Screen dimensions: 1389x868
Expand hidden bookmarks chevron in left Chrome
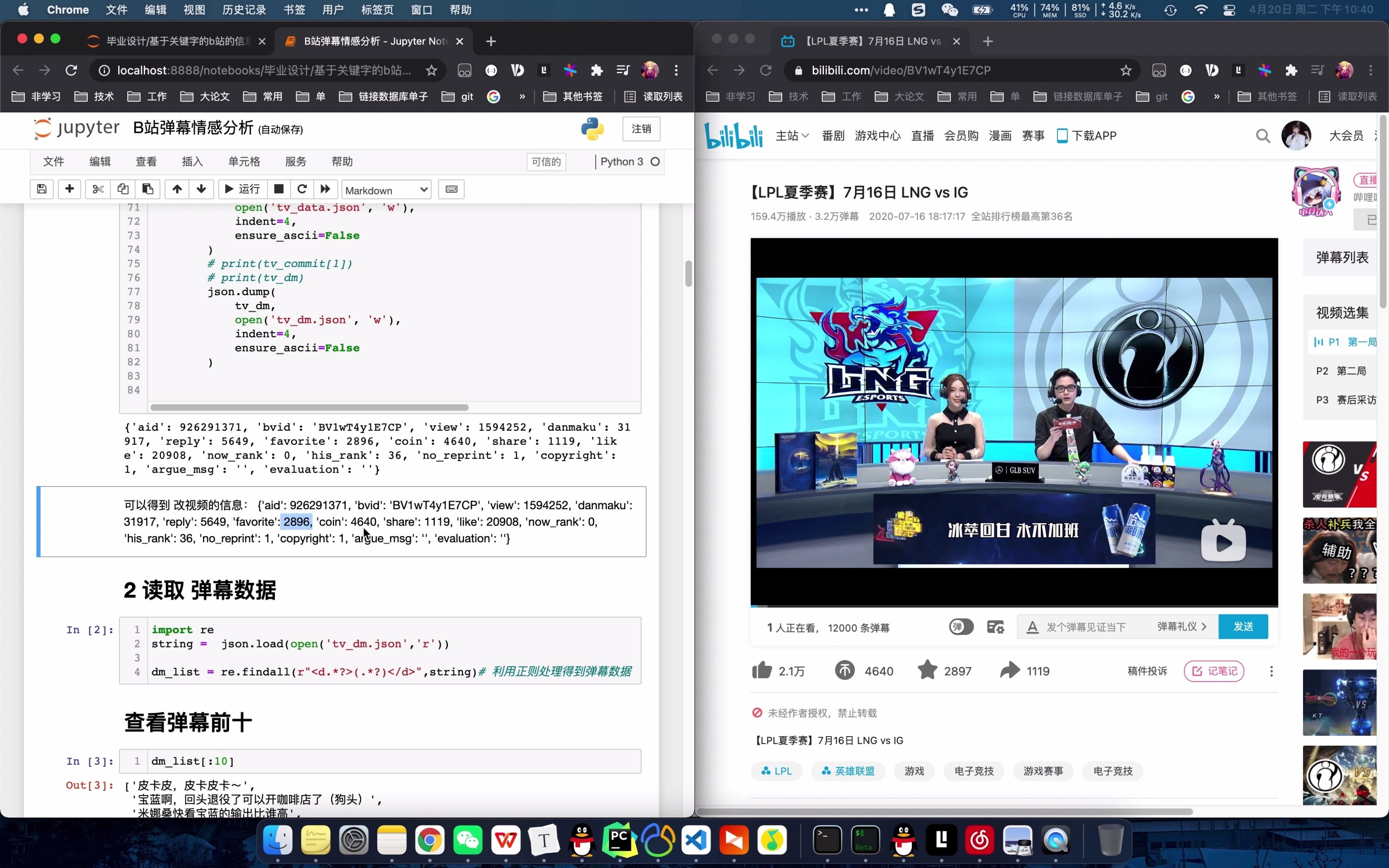tap(522, 96)
